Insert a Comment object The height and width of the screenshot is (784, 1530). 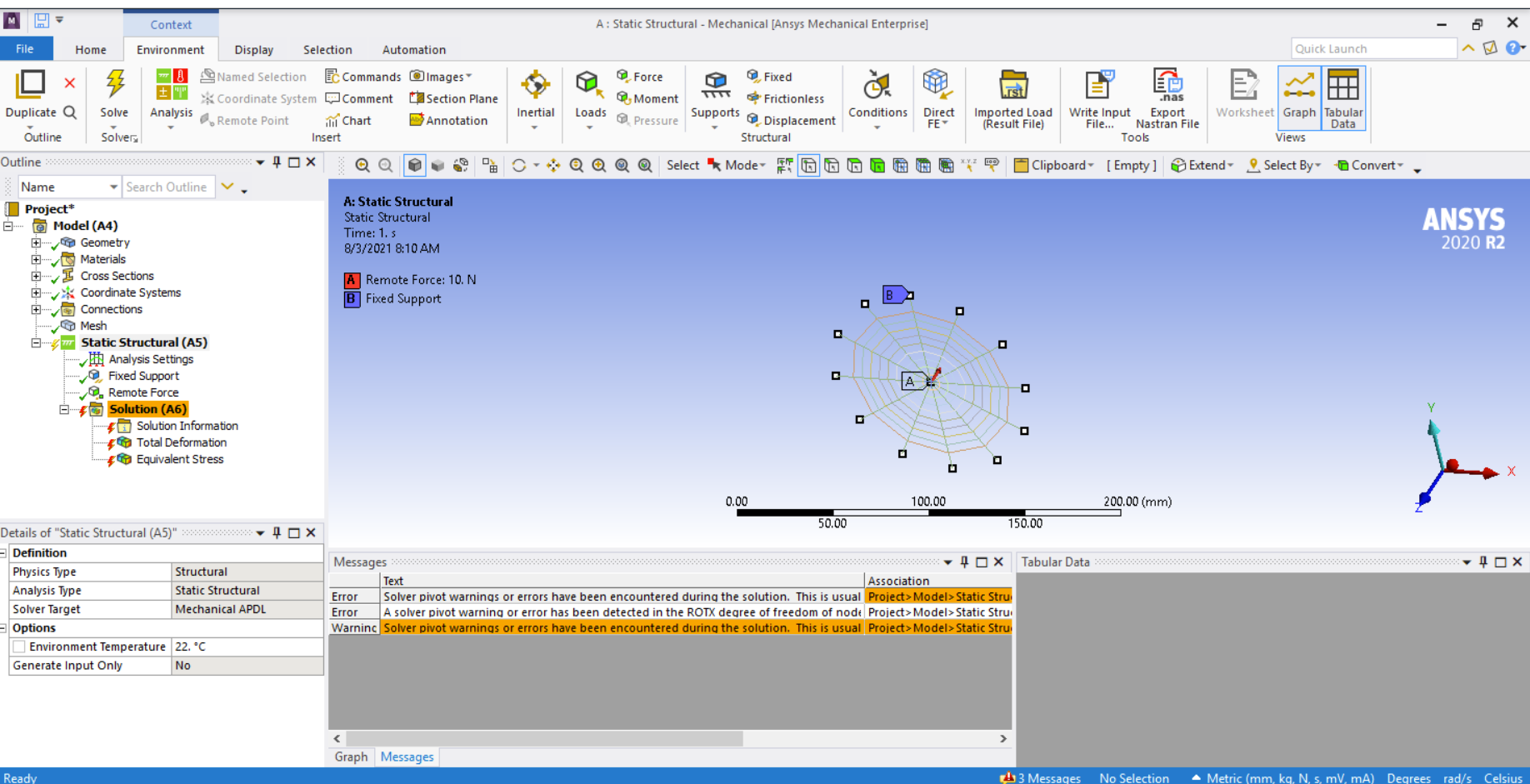click(x=359, y=98)
